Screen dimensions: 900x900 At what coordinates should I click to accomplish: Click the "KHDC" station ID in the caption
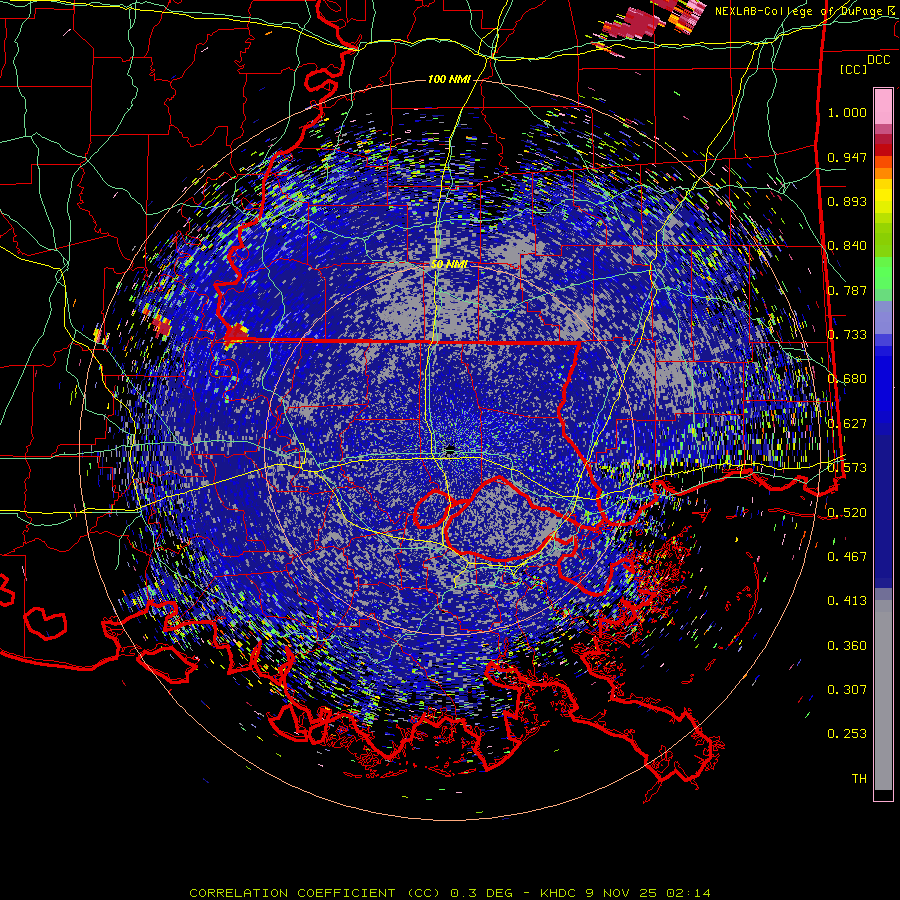click(559, 893)
